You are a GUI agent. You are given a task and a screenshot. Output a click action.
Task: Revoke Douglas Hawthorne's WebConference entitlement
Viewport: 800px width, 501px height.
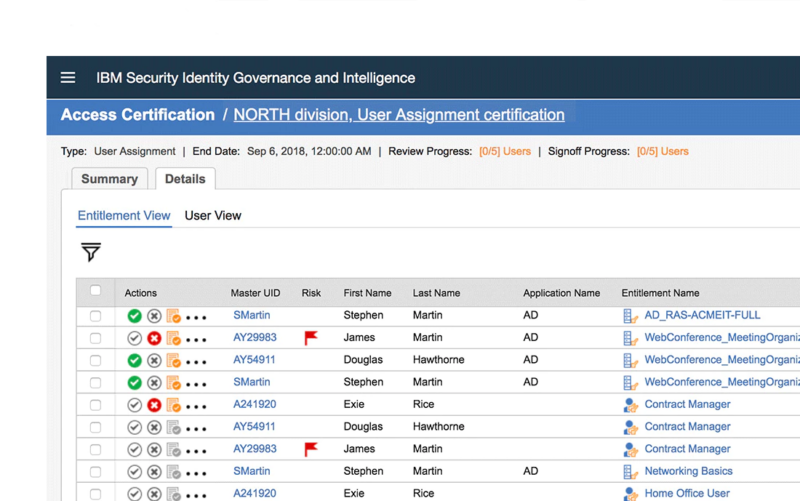coord(154,361)
